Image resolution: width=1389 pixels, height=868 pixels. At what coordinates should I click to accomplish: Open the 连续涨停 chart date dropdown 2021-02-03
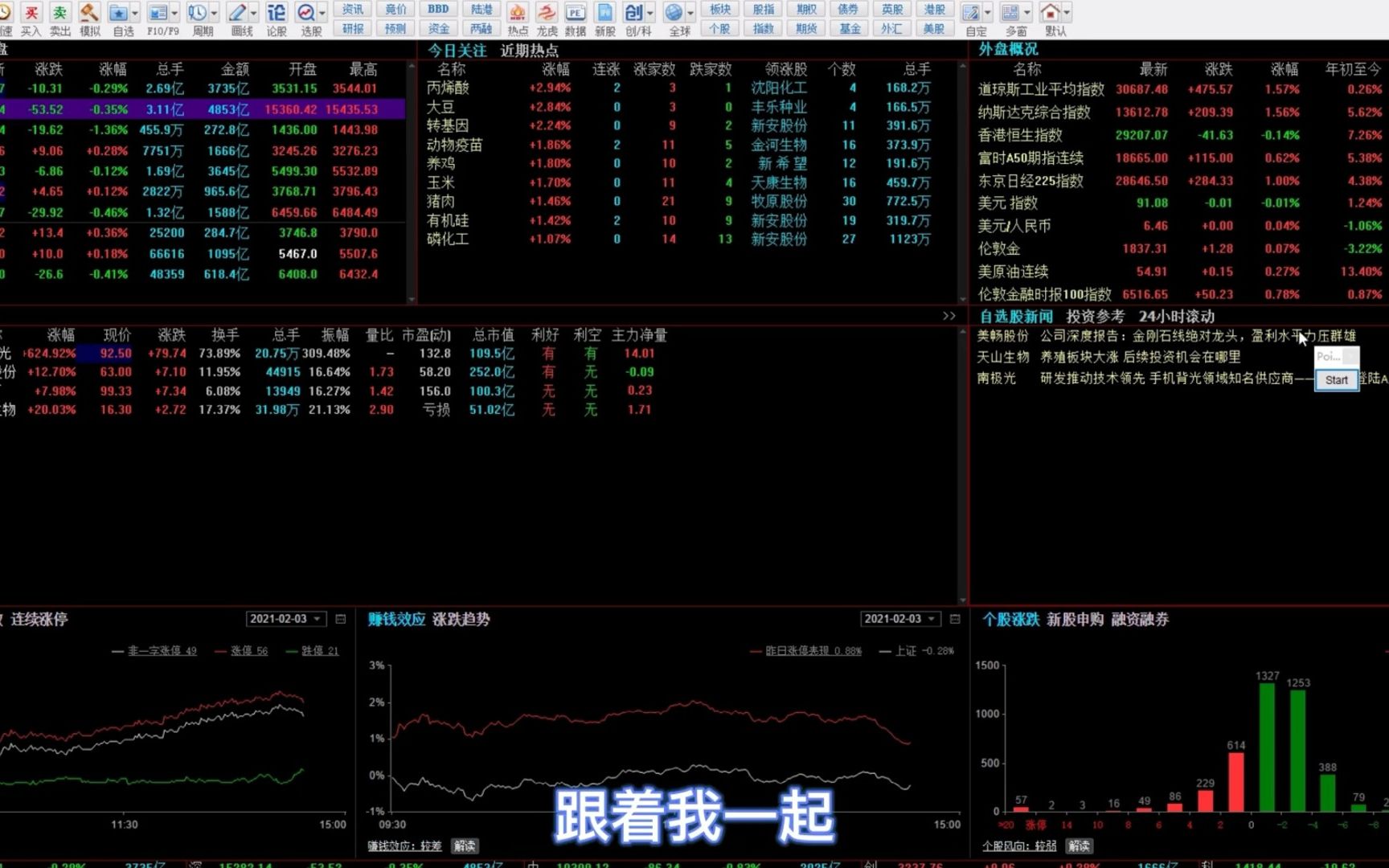click(285, 619)
